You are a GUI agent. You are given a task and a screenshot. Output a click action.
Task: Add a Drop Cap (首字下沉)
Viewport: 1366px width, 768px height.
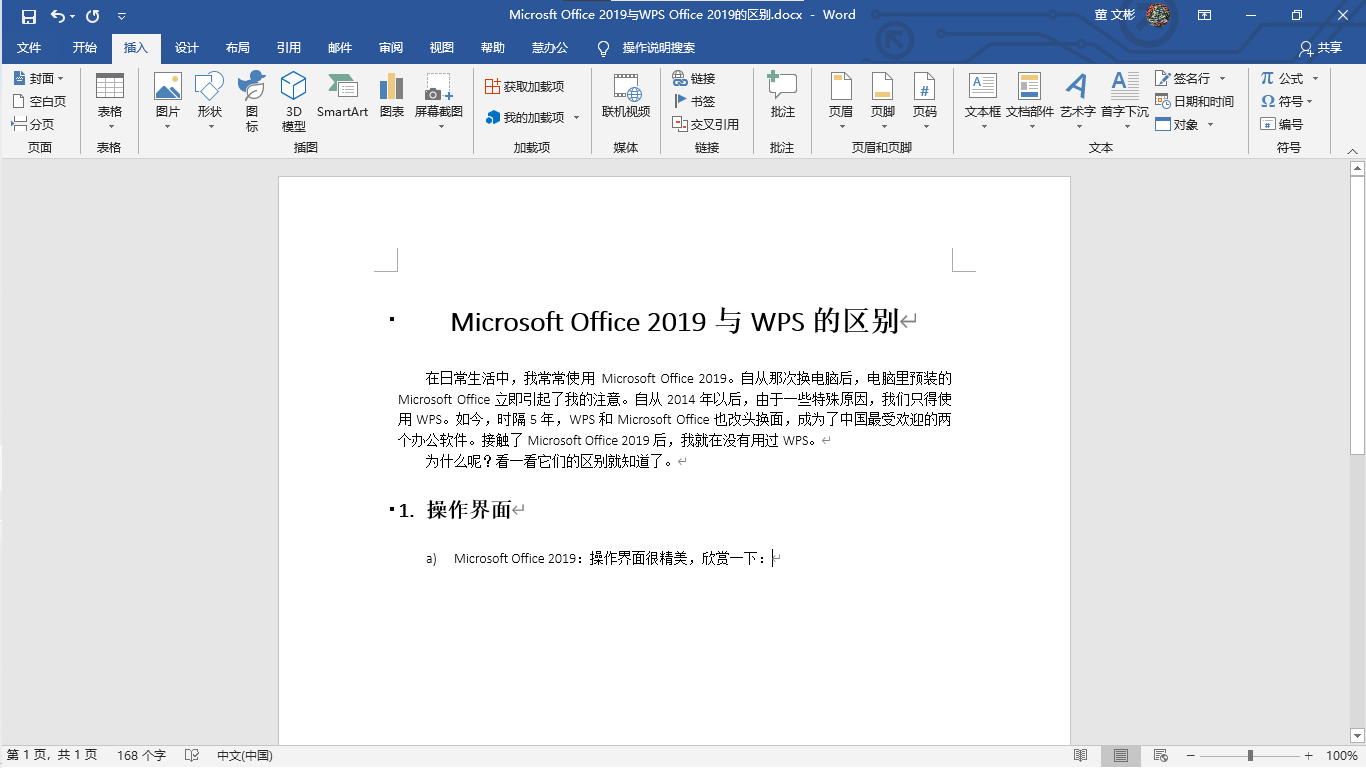(x=1125, y=102)
